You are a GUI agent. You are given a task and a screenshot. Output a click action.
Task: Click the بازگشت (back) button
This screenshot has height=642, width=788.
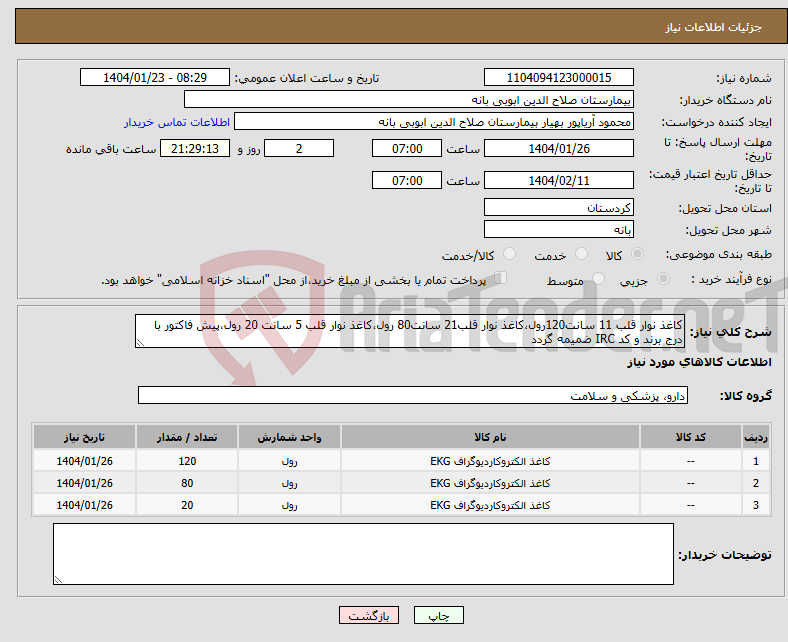click(369, 615)
